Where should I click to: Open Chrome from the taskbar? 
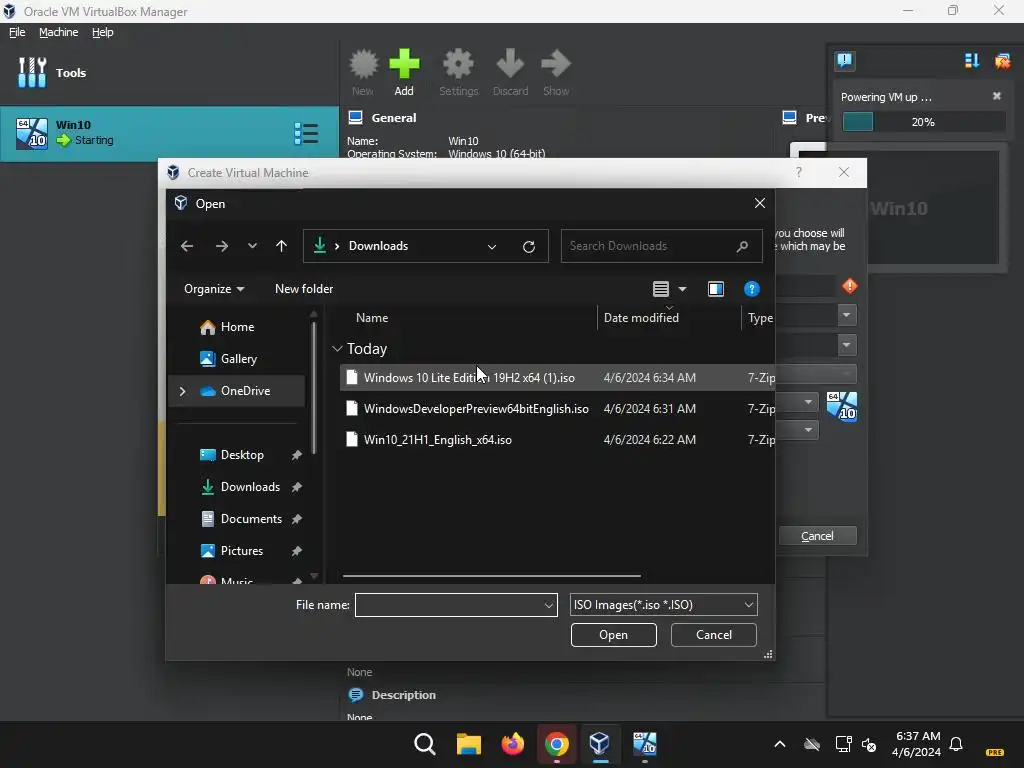click(556, 744)
